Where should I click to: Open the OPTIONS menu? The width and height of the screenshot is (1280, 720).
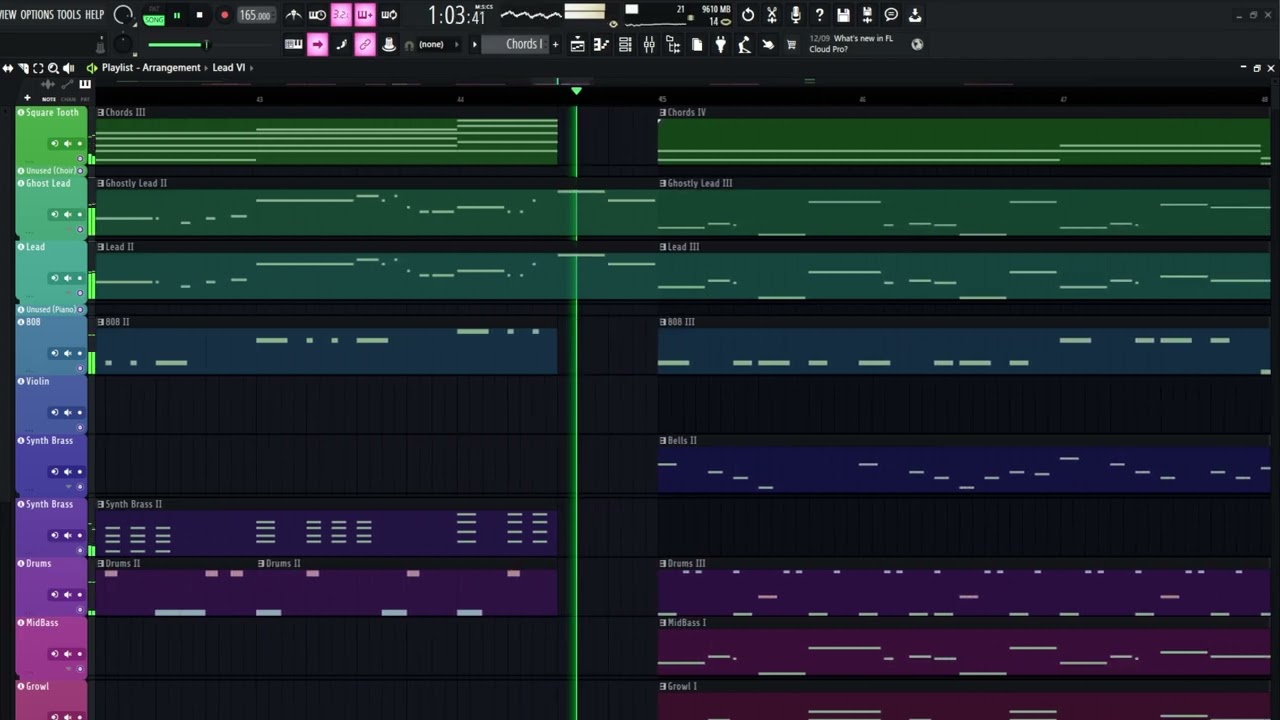(37, 15)
